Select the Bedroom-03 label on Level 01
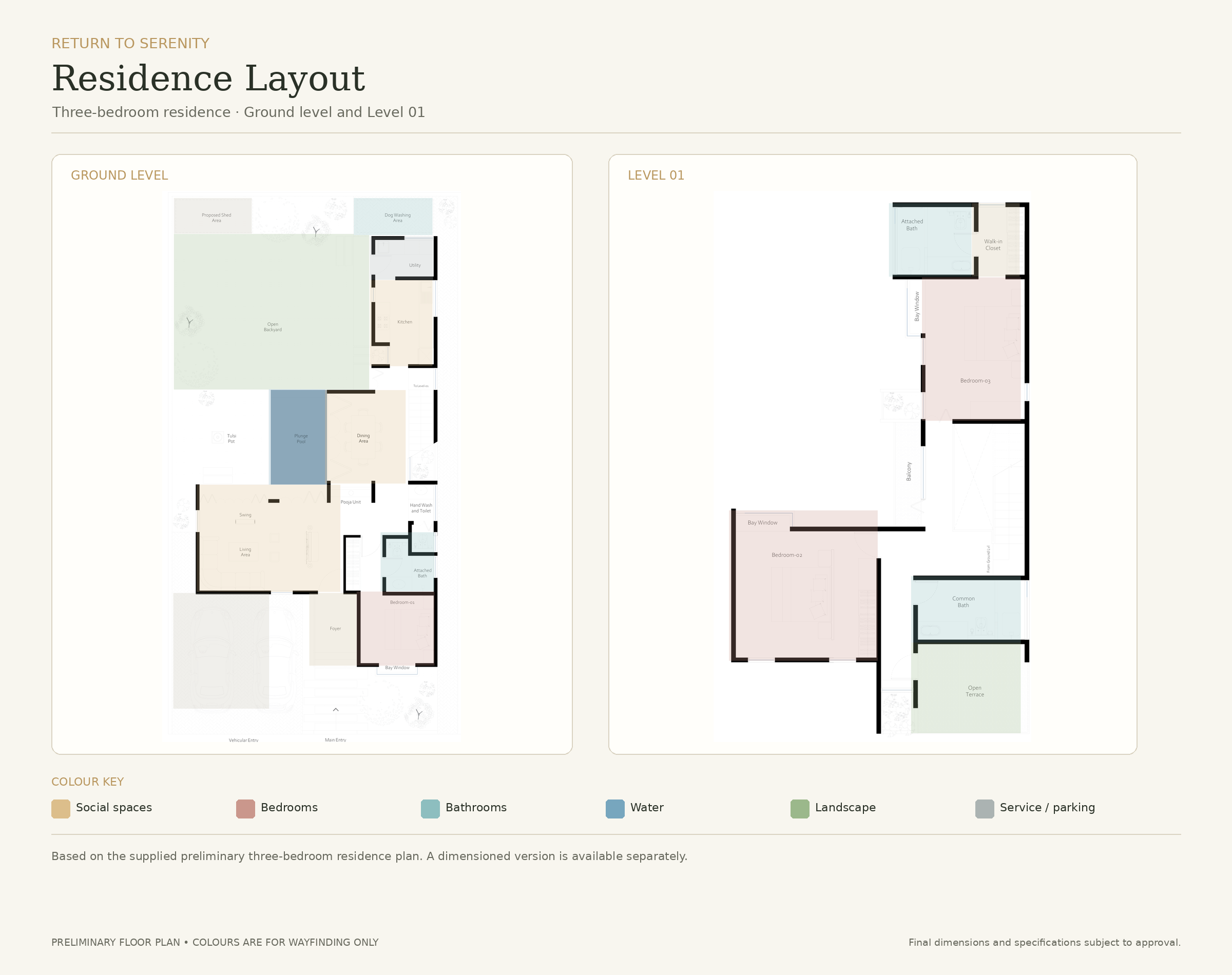The image size is (1232, 975). click(x=975, y=381)
